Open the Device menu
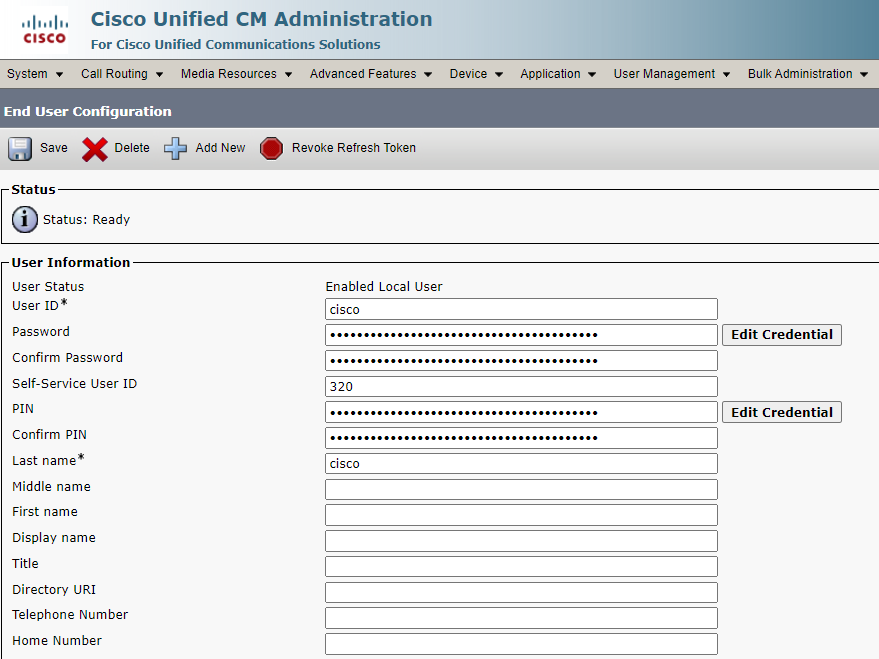This screenshot has width=879, height=659. tap(476, 74)
